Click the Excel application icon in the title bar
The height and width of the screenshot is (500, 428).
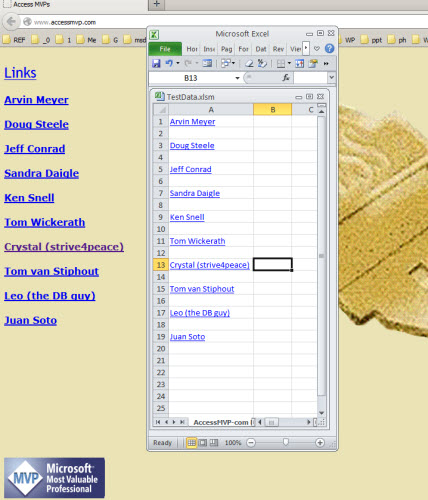(x=154, y=34)
